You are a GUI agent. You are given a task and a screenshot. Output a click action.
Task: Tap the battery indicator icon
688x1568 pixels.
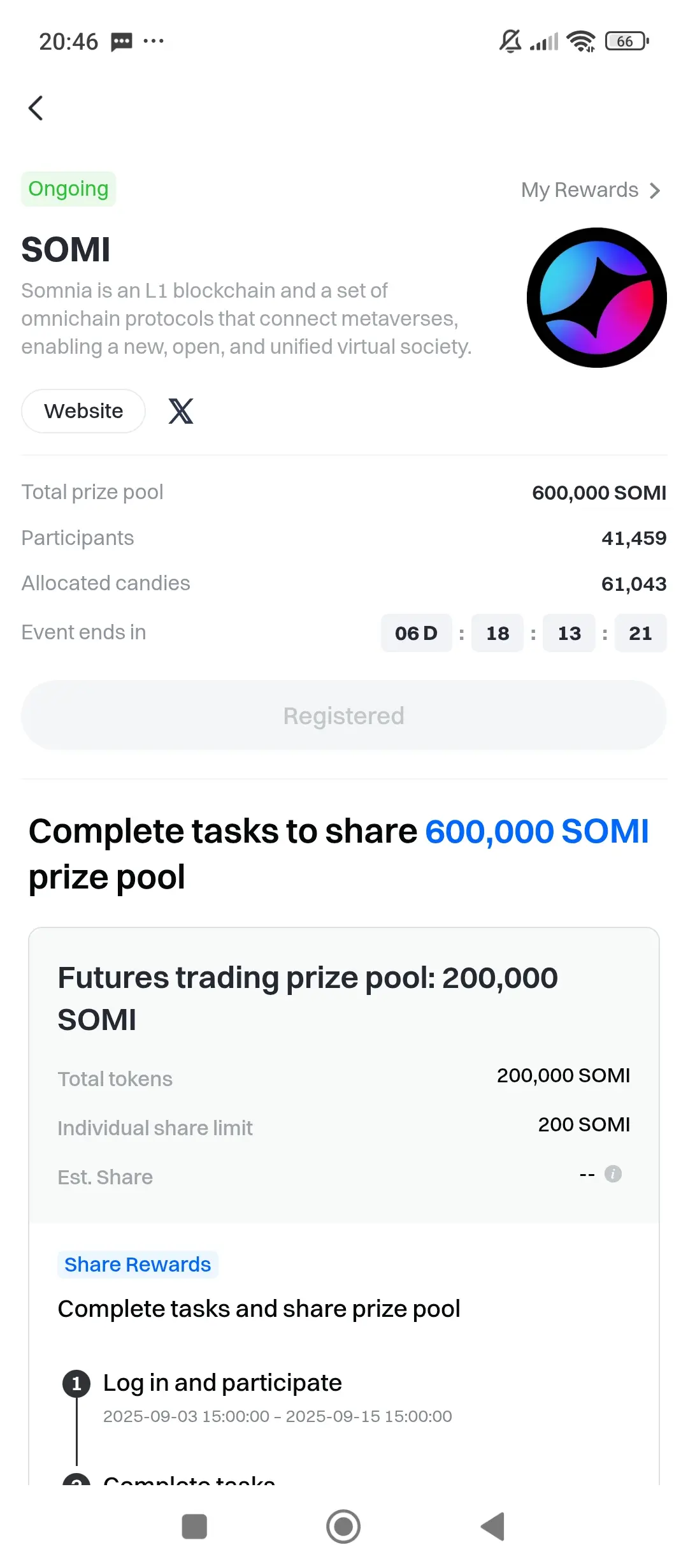(627, 41)
